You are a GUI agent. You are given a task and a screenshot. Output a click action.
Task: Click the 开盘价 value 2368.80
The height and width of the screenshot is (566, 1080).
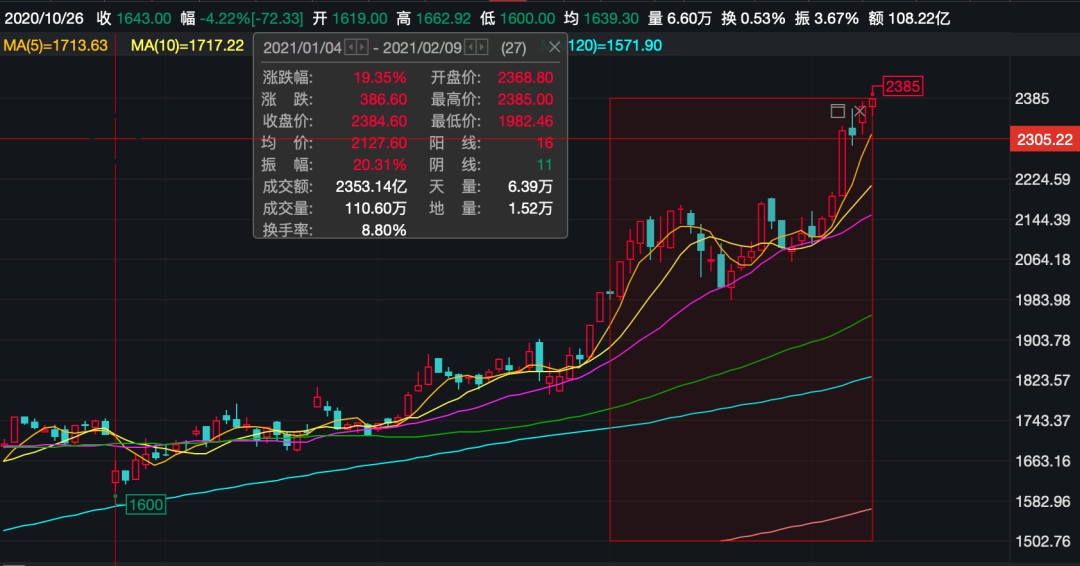point(526,77)
